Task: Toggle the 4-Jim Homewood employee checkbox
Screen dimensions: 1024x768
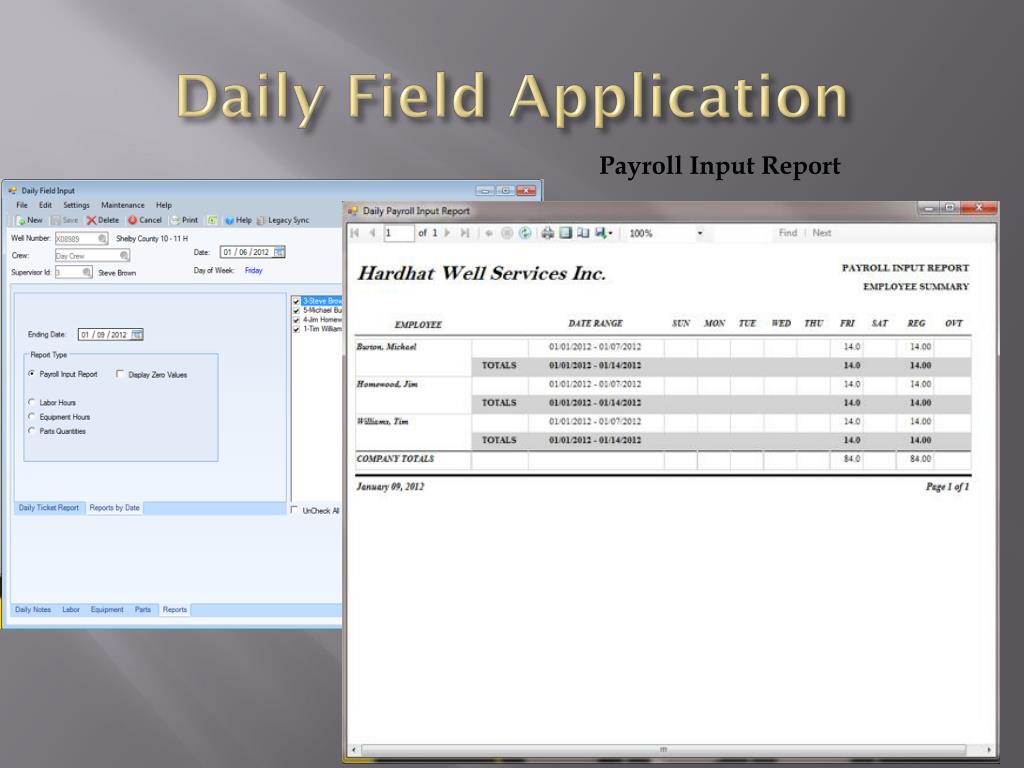Action: 296,320
